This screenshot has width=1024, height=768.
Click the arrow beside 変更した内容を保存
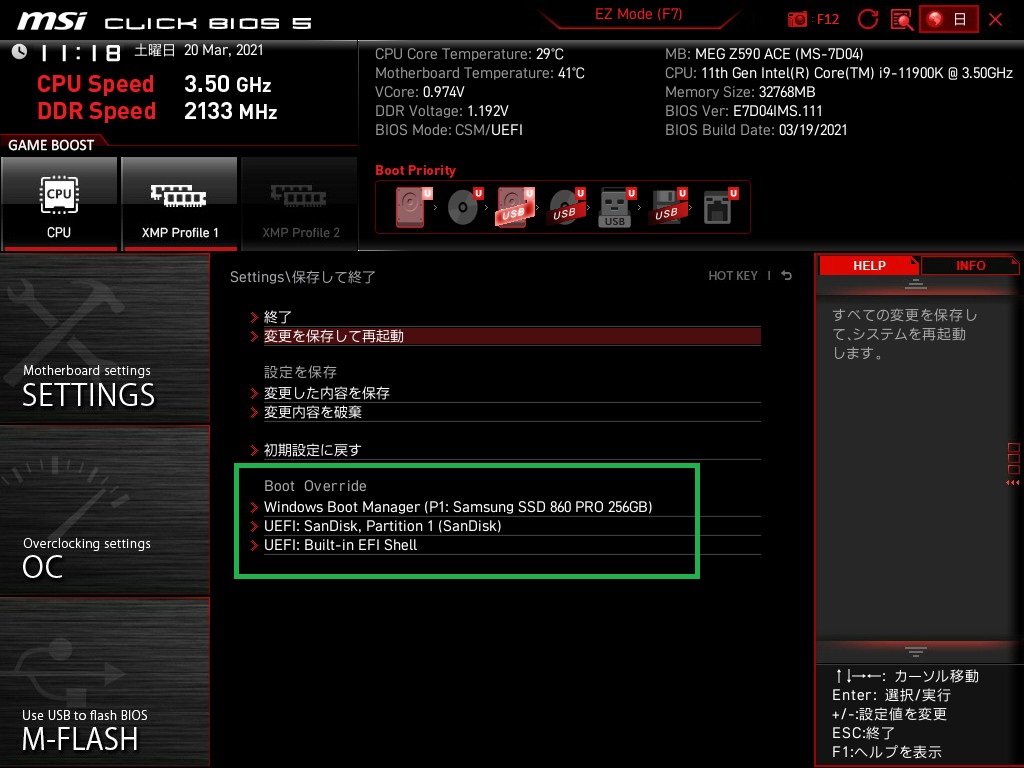(x=254, y=393)
